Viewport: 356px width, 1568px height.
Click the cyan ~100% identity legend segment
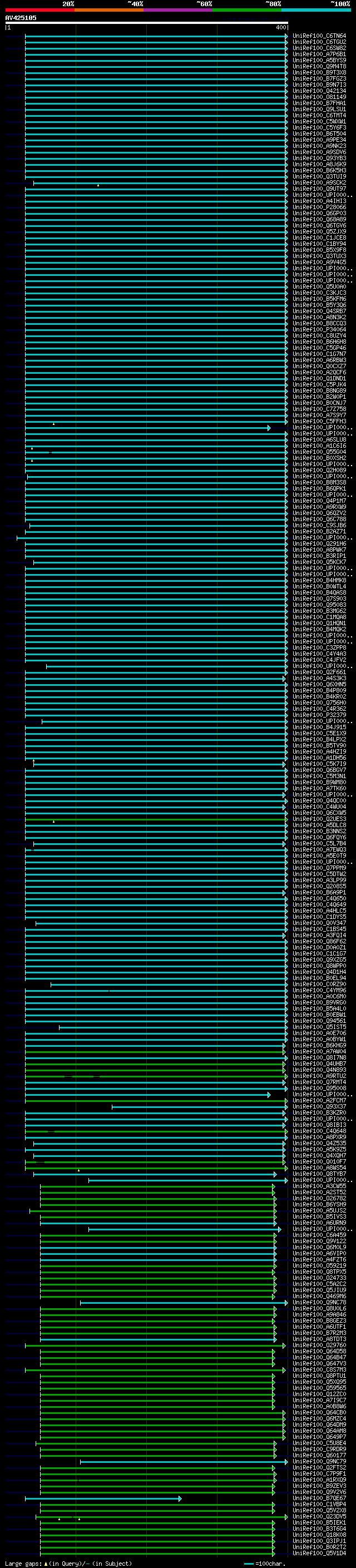(x=317, y=10)
